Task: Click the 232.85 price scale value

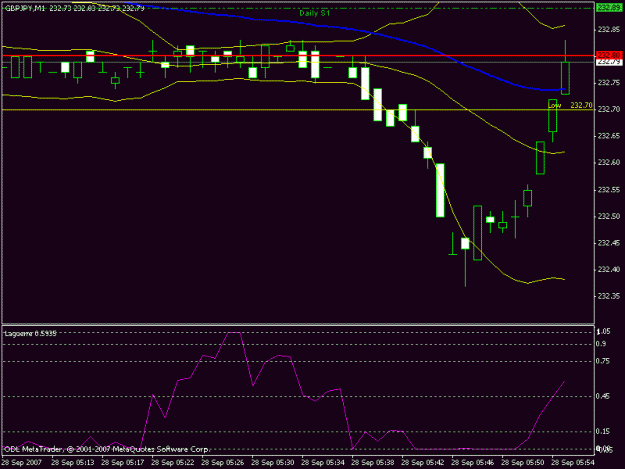Action: [609, 29]
